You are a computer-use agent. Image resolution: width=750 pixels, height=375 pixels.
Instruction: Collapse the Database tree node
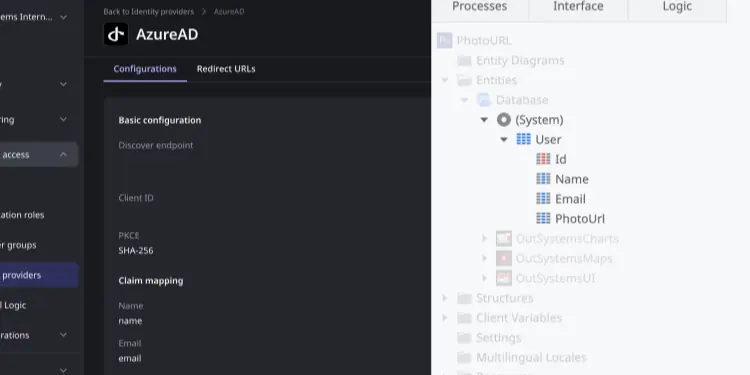[x=464, y=100]
